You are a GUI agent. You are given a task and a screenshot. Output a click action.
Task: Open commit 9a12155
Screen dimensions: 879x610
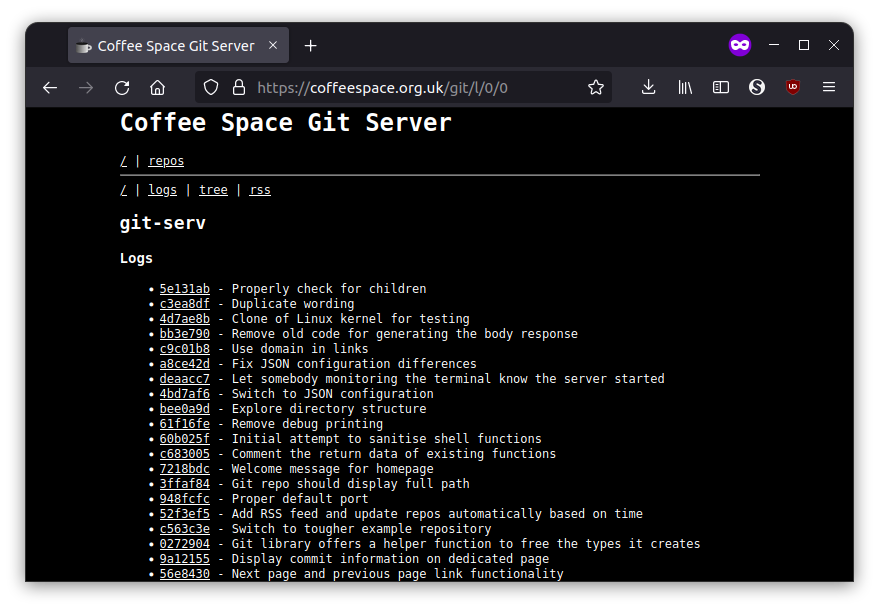click(184, 559)
